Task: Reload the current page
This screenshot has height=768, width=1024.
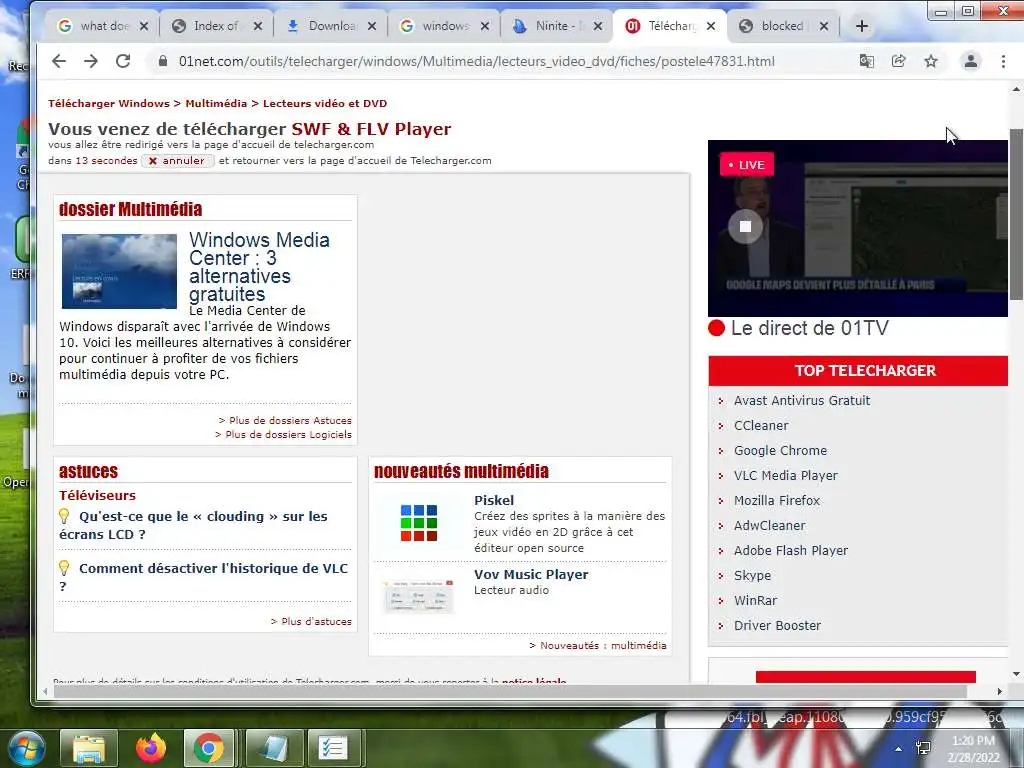Action: 123,61
